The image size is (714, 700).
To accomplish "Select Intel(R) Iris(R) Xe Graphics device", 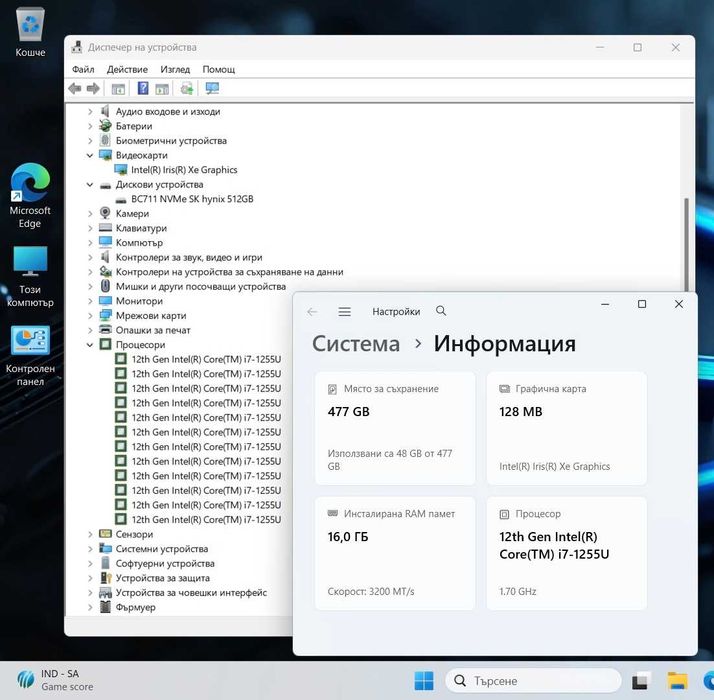I will coord(184,170).
